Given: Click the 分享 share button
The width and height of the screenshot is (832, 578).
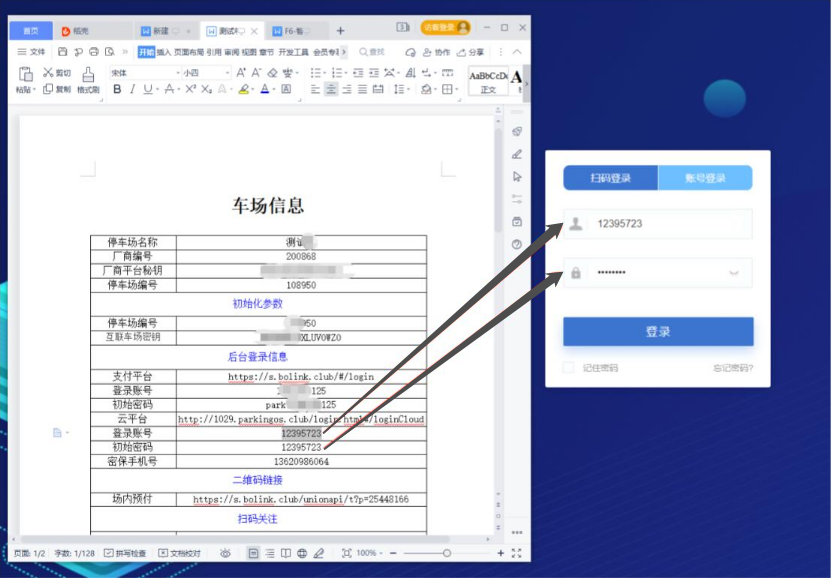Looking at the screenshot, I should pos(471,52).
